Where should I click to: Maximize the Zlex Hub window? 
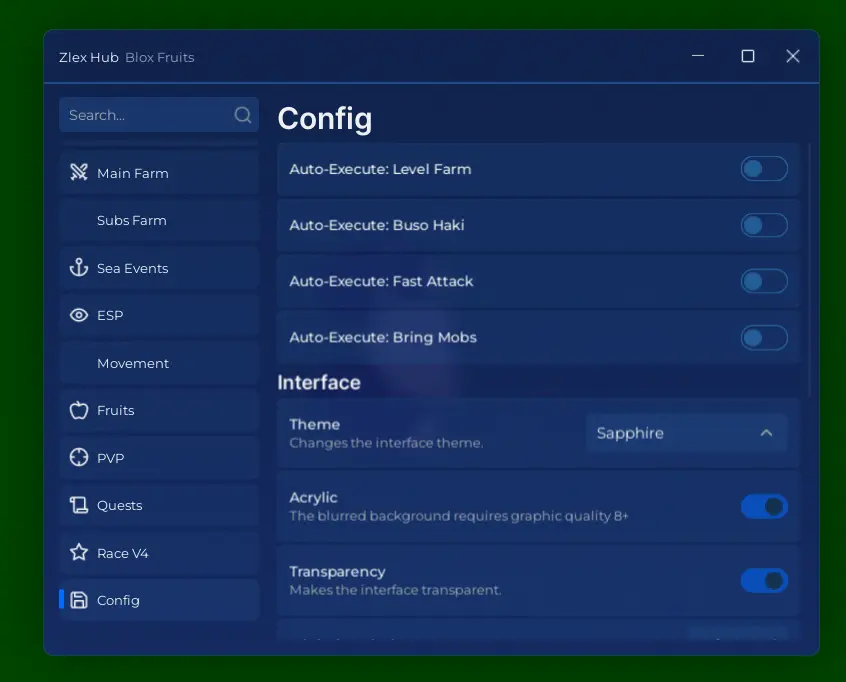(747, 56)
